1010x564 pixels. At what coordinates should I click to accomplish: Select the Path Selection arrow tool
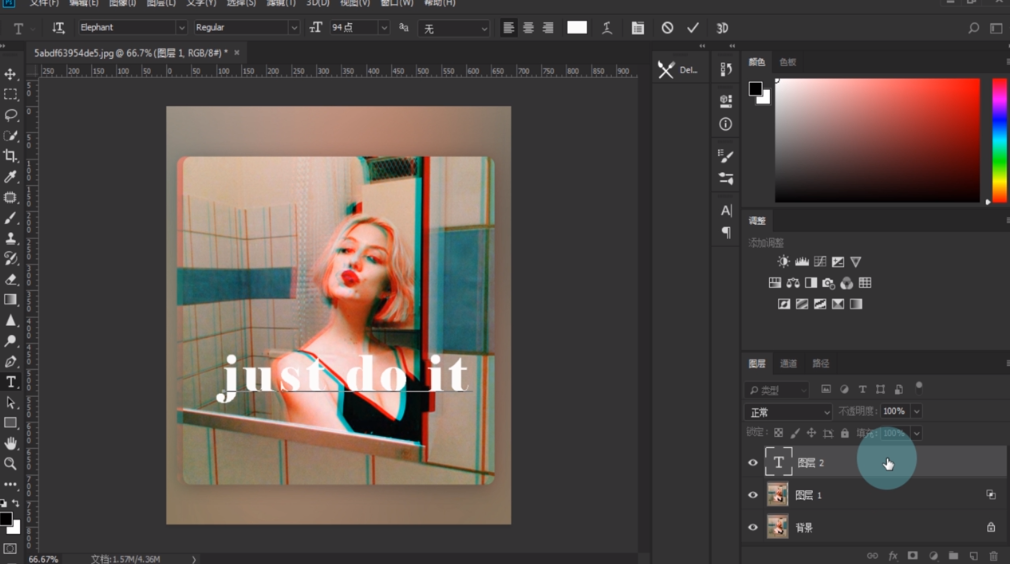point(10,402)
